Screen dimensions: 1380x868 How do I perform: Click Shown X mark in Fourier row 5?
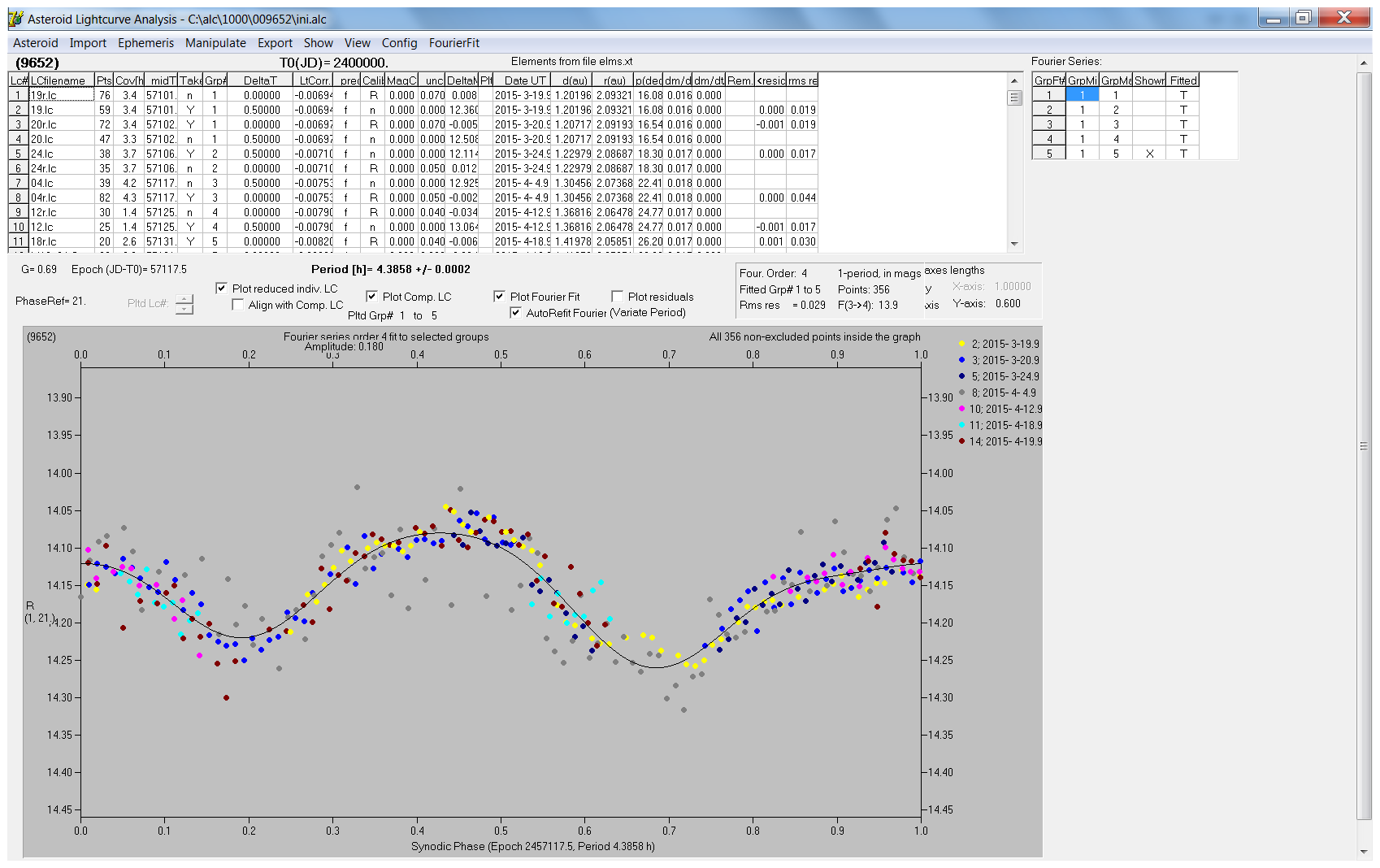(x=1149, y=154)
